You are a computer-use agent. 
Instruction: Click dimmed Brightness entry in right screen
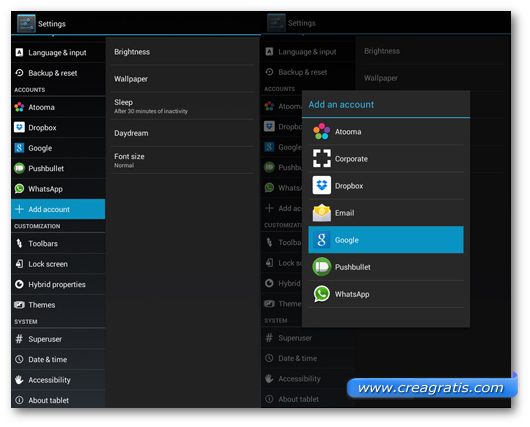[433, 51]
